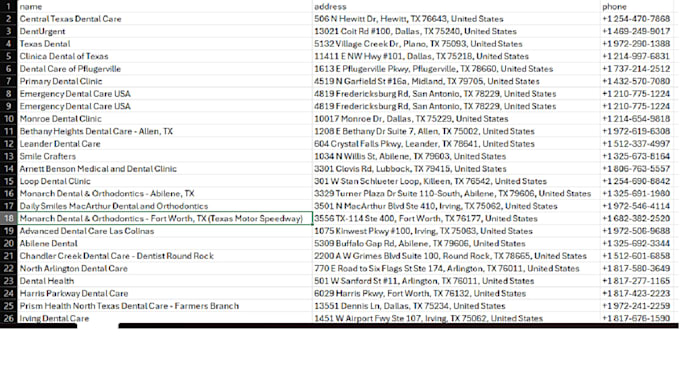Image resolution: width=680 pixels, height=383 pixels.
Task: Select the Irving Dental Care cell
Action: pos(164,318)
